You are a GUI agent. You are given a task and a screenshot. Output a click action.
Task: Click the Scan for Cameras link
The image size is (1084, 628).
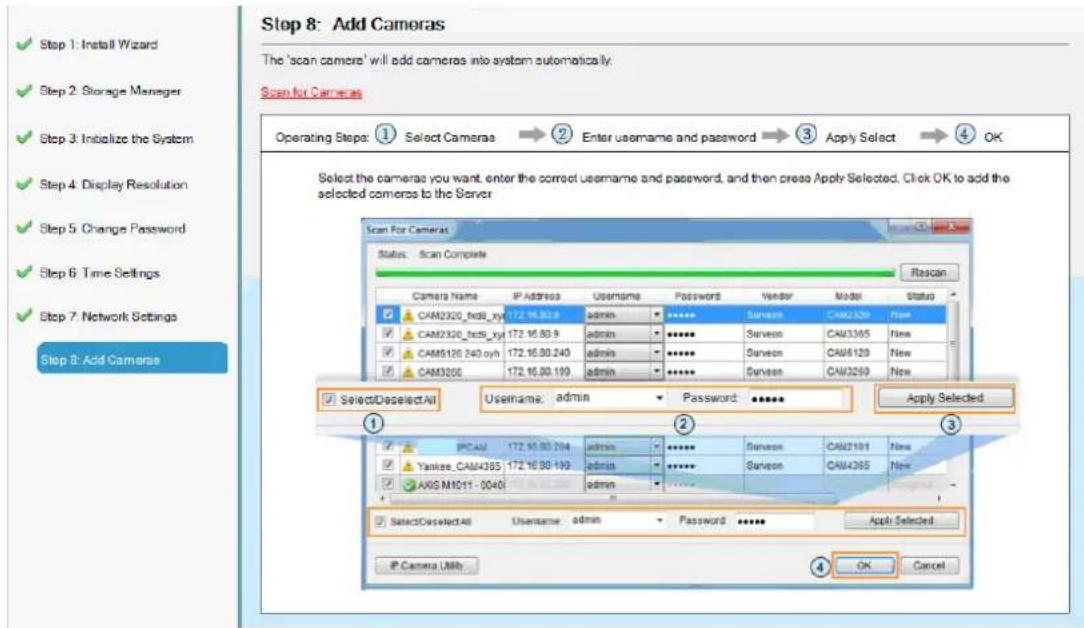(x=311, y=92)
